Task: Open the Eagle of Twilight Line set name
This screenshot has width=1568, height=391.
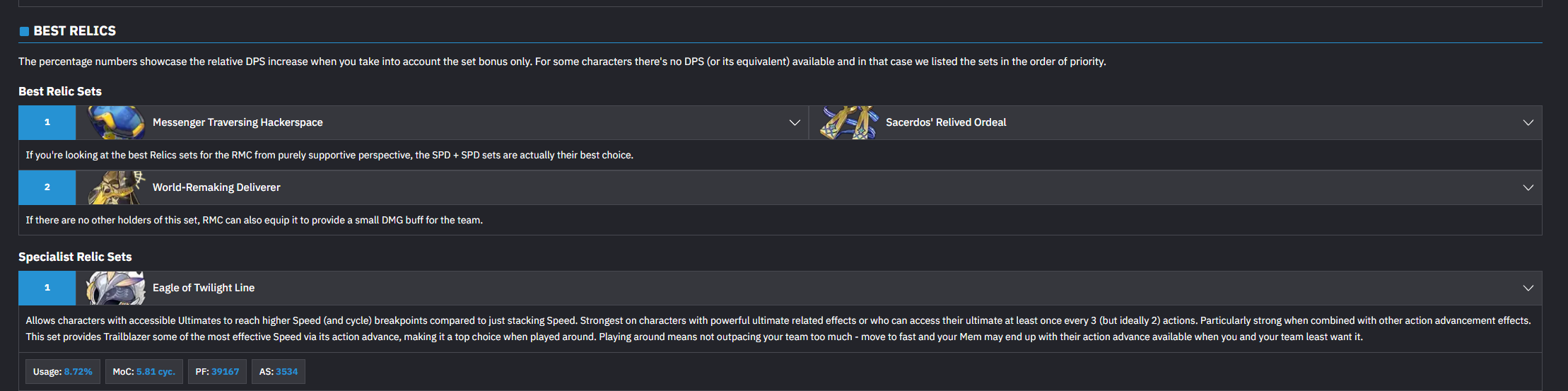Action: point(204,288)
